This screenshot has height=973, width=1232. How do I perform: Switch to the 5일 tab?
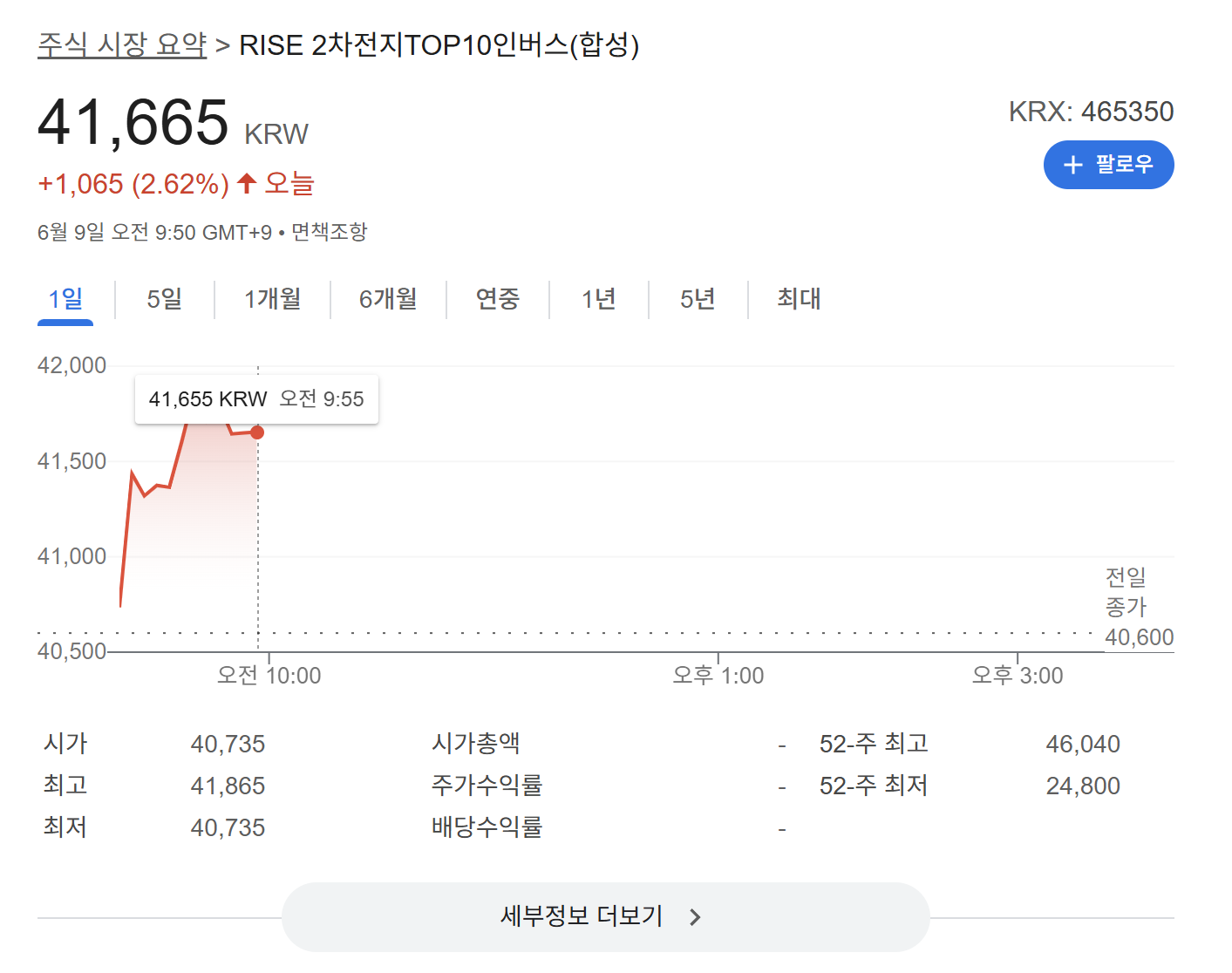tap(164, 299)
